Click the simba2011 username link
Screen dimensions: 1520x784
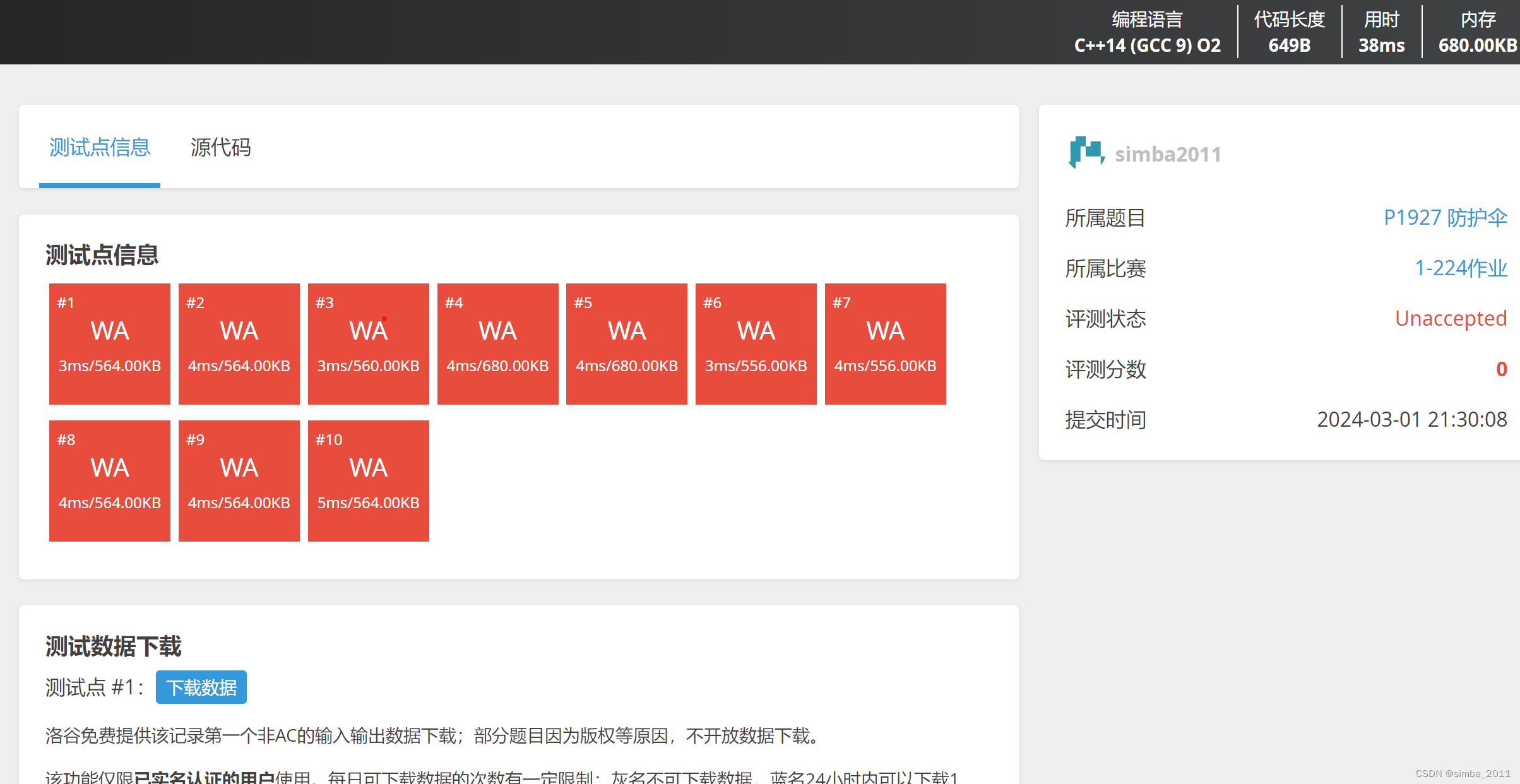1168,154
